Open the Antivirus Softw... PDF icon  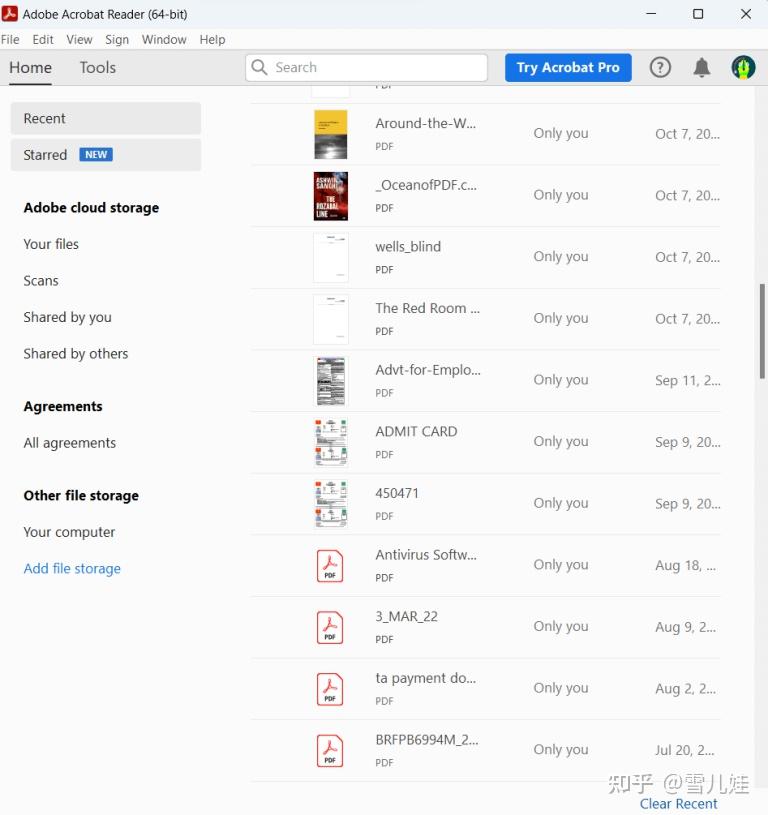[330, 566]
